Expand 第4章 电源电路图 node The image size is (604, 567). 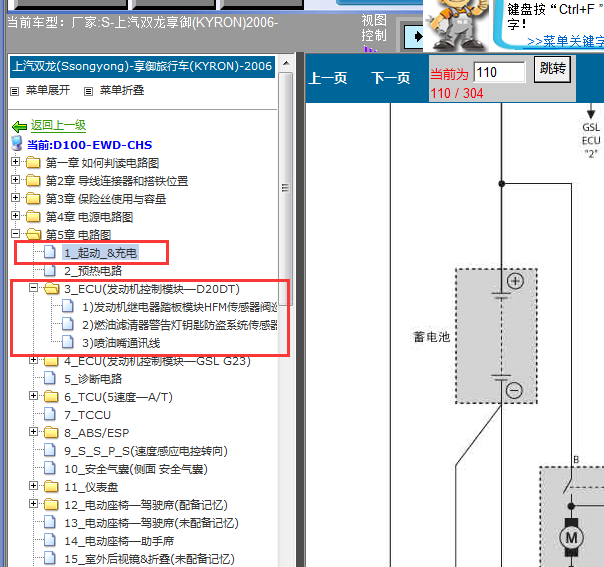click(15, 215)
